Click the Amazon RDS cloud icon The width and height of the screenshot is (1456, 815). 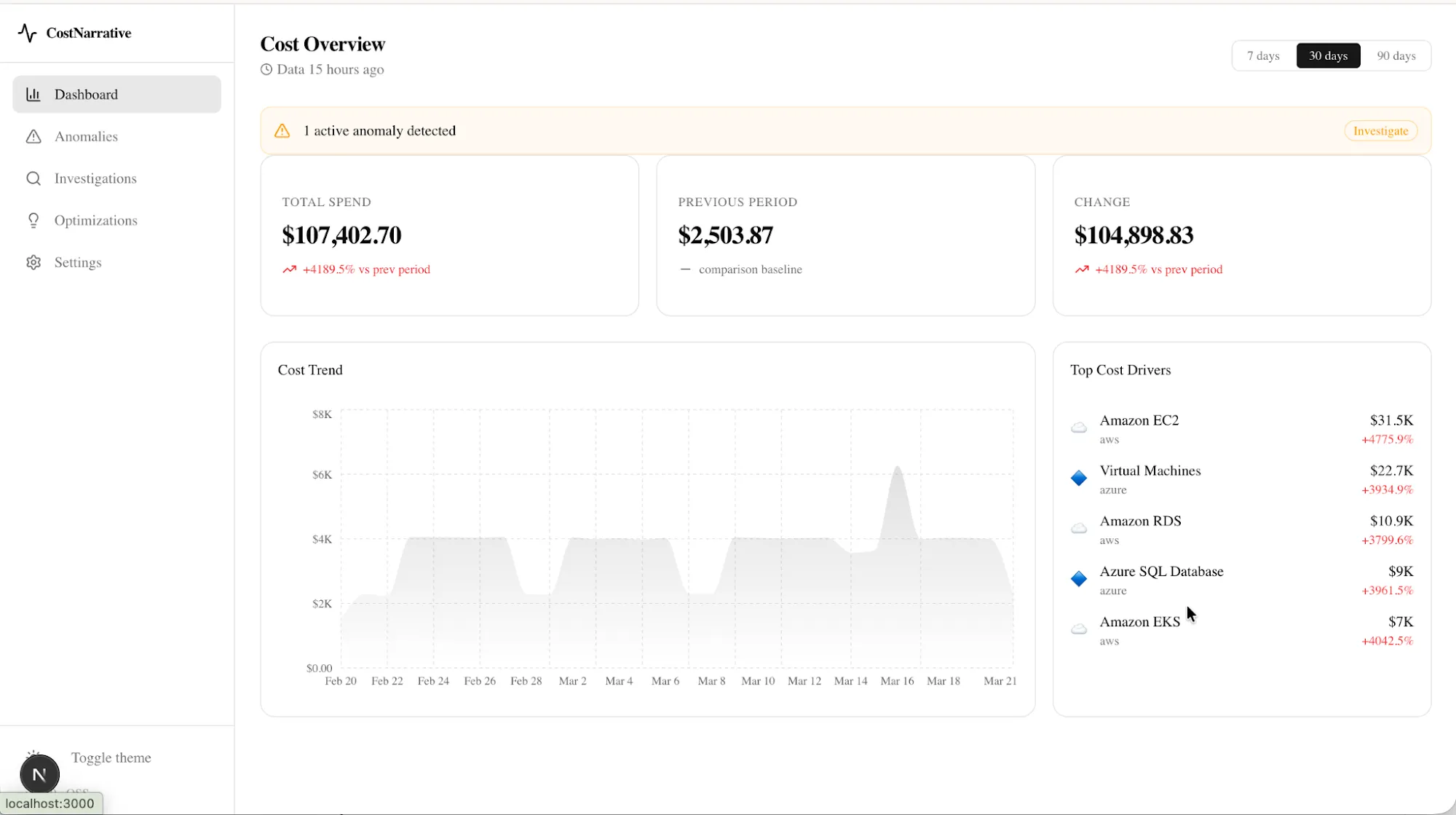click(1079, 528)
